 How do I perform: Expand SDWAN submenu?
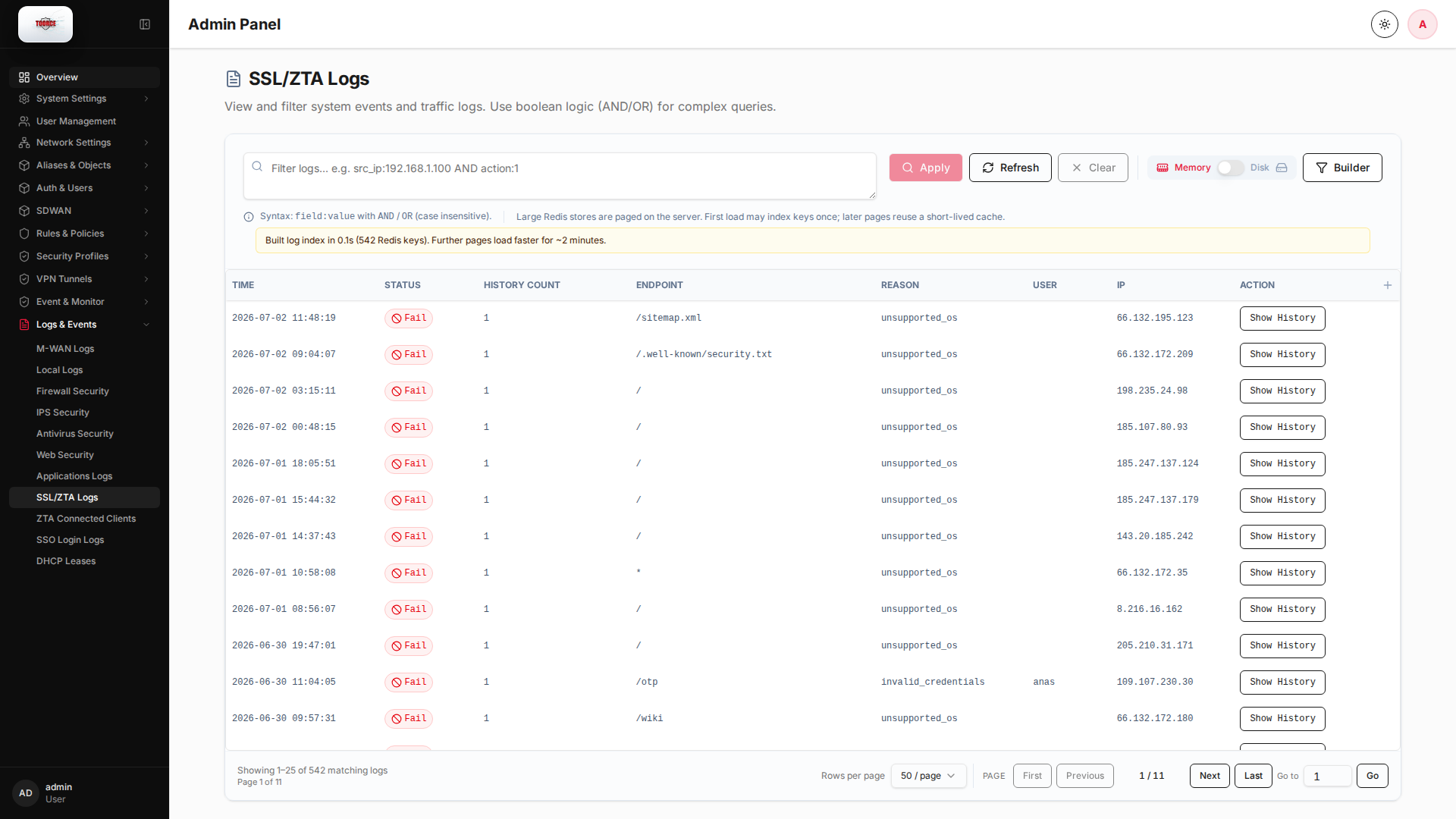point(146,211)
